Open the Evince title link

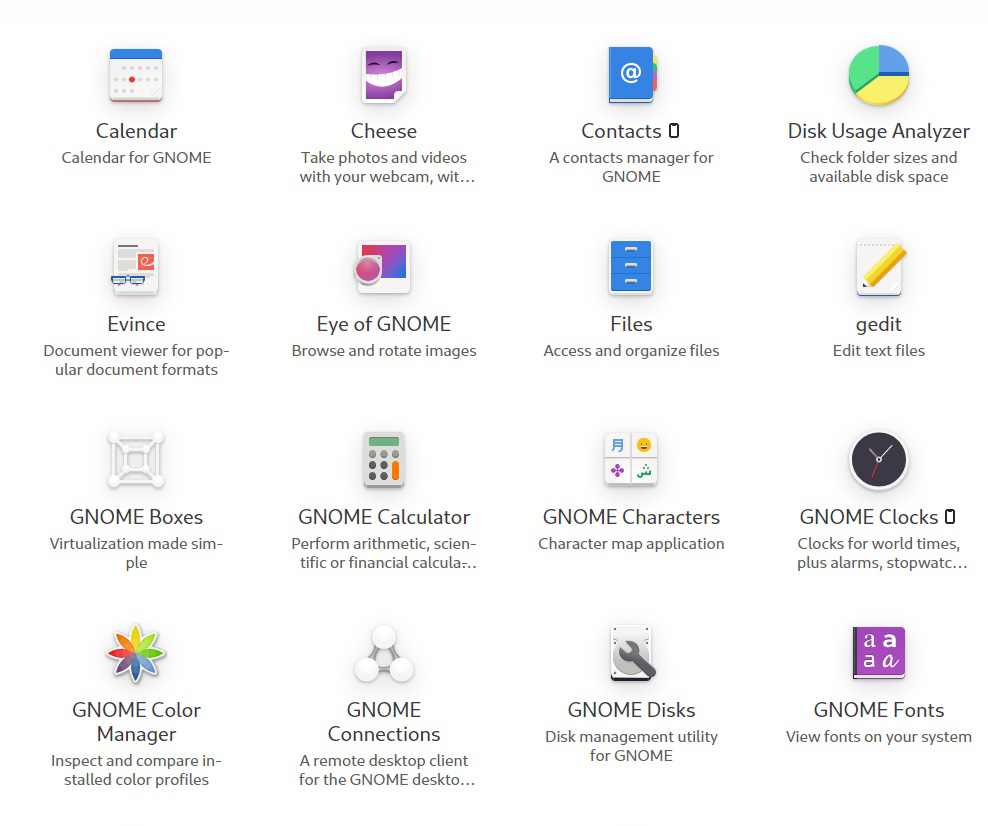136,324
